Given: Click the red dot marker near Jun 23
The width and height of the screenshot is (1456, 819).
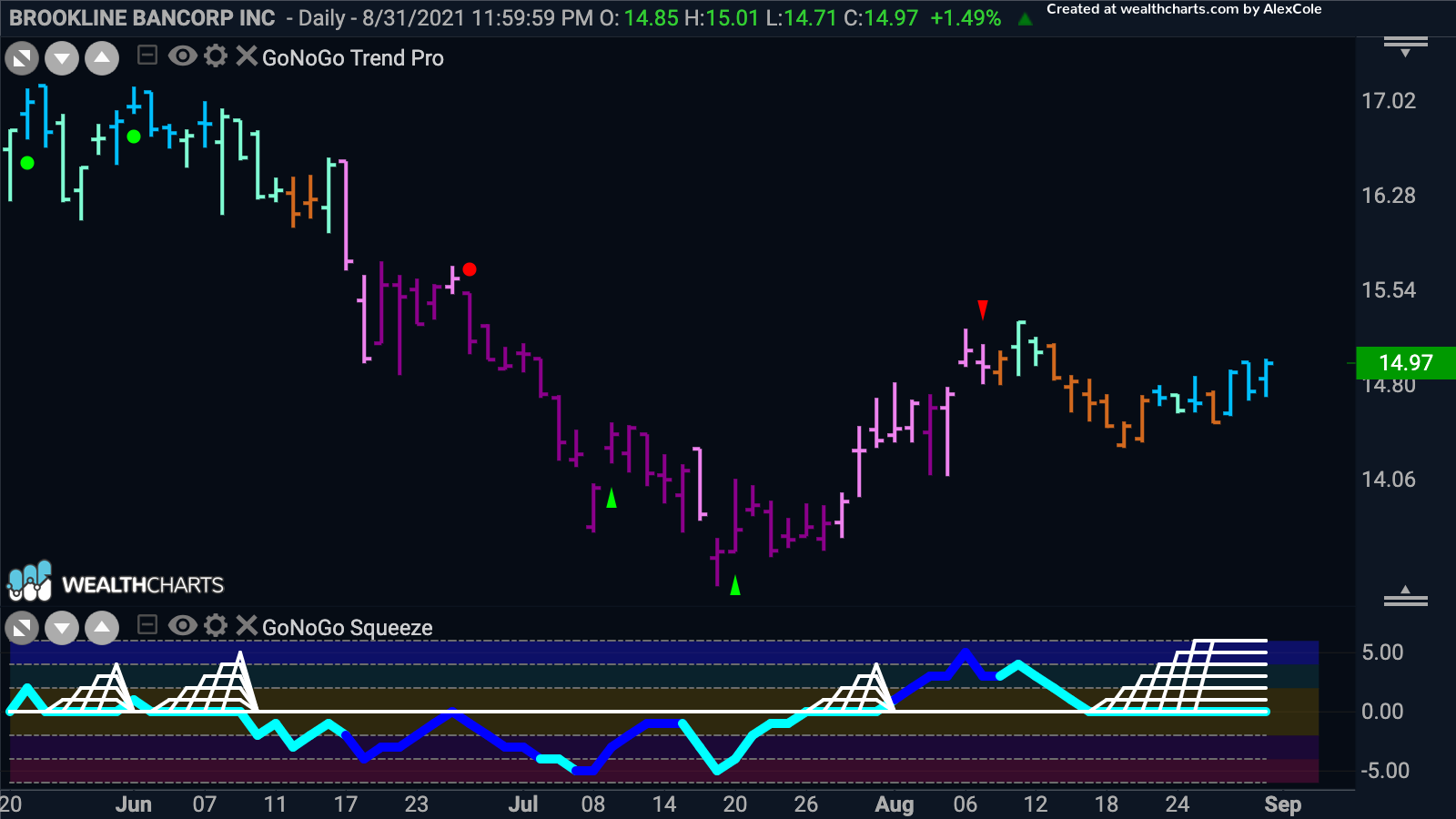Looking at the screenshot, I should point(470,269).
